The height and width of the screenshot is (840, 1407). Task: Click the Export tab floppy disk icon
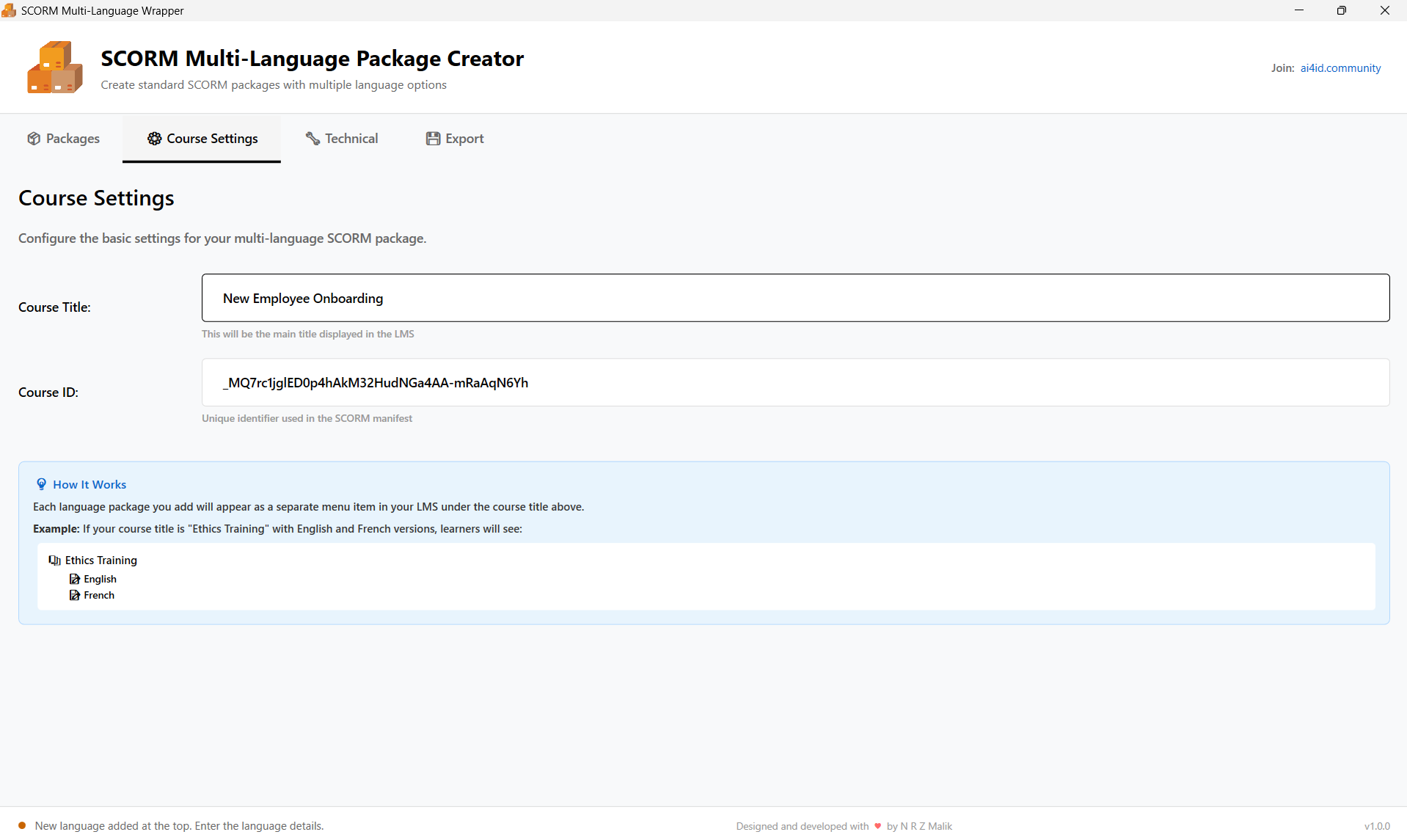point(433,139)
